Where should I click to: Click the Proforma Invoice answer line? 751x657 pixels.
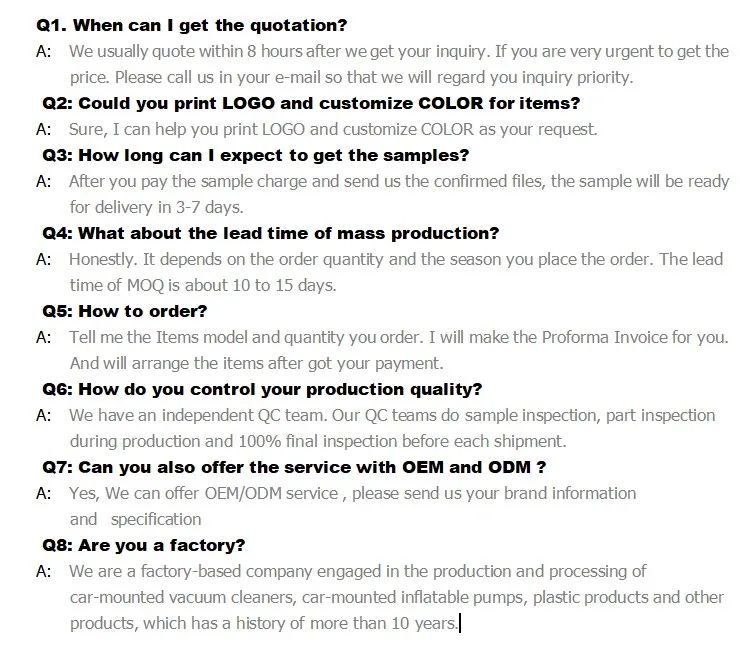click(398, 337)
